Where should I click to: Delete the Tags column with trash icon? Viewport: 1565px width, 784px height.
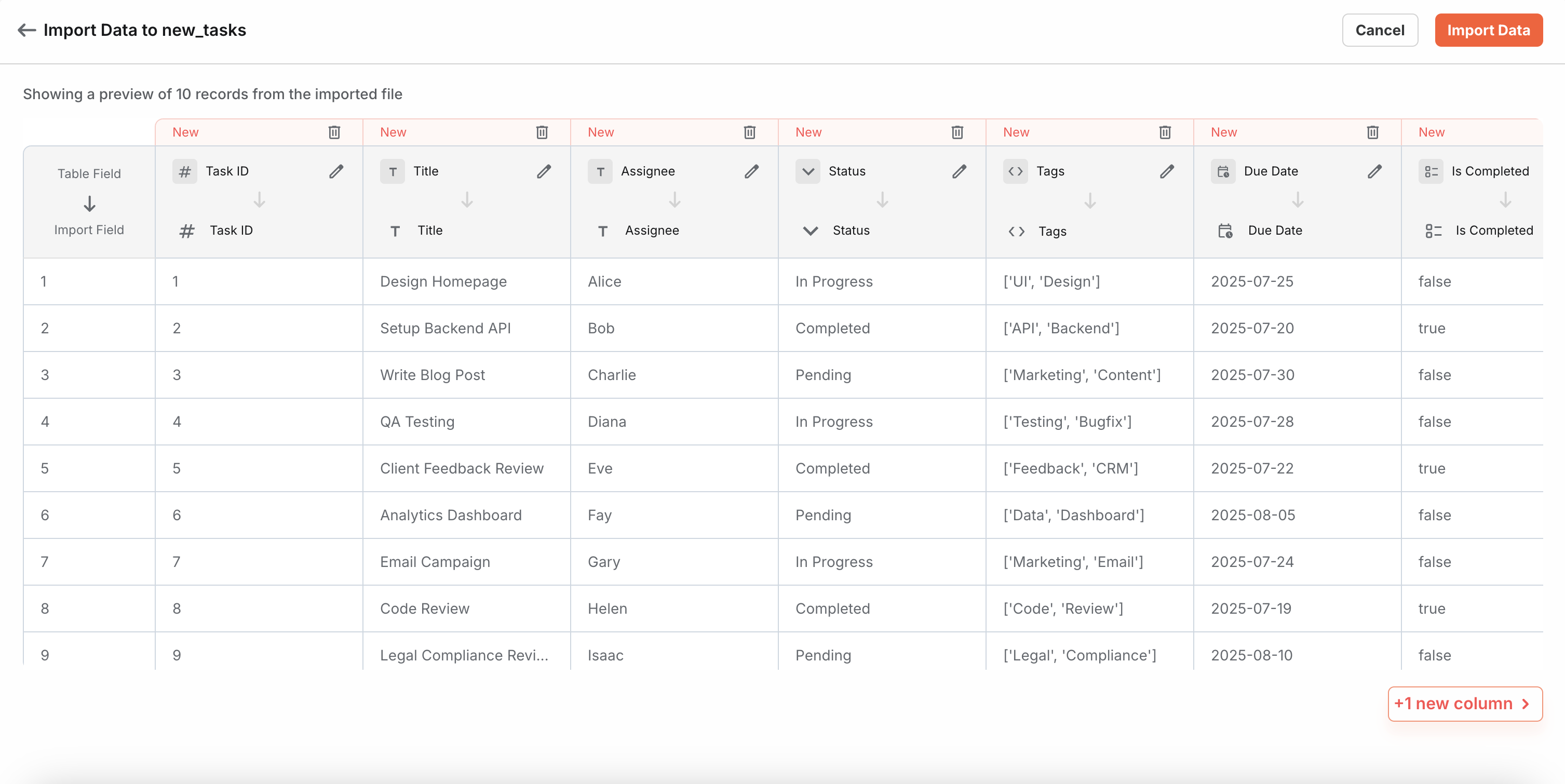[1165, 132]
